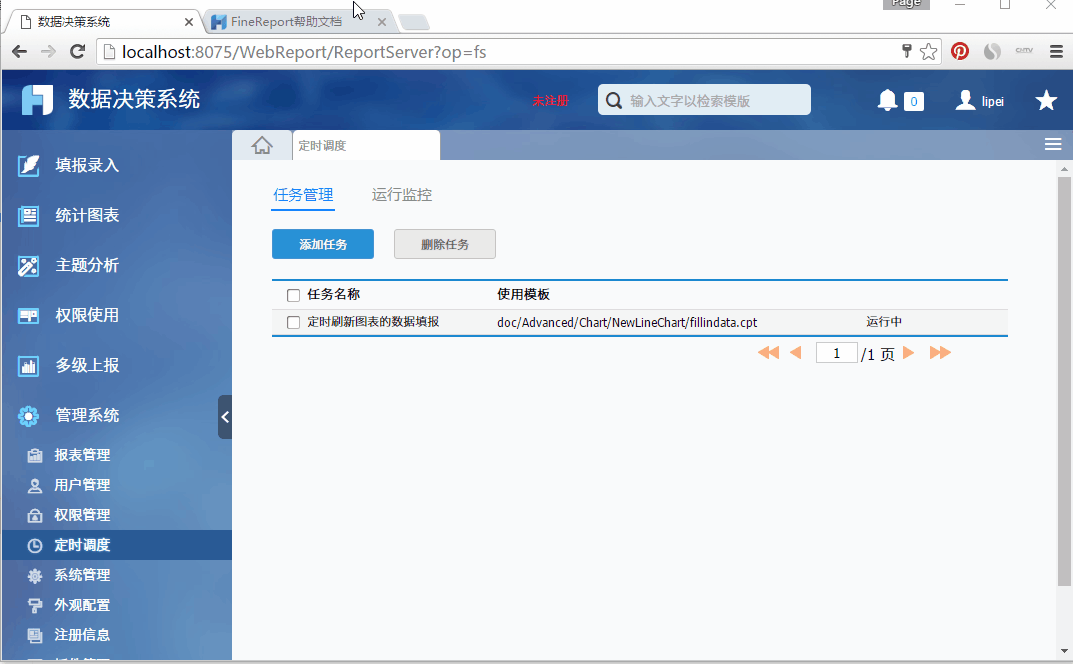
Task: Click the template search input field
Action: [x=704, y=100]
